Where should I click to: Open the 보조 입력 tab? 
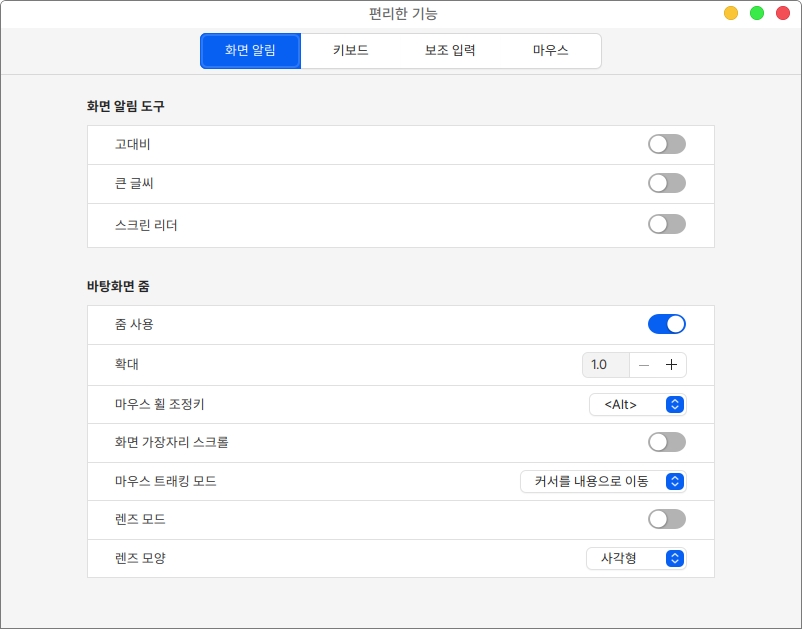pos(450,50)
